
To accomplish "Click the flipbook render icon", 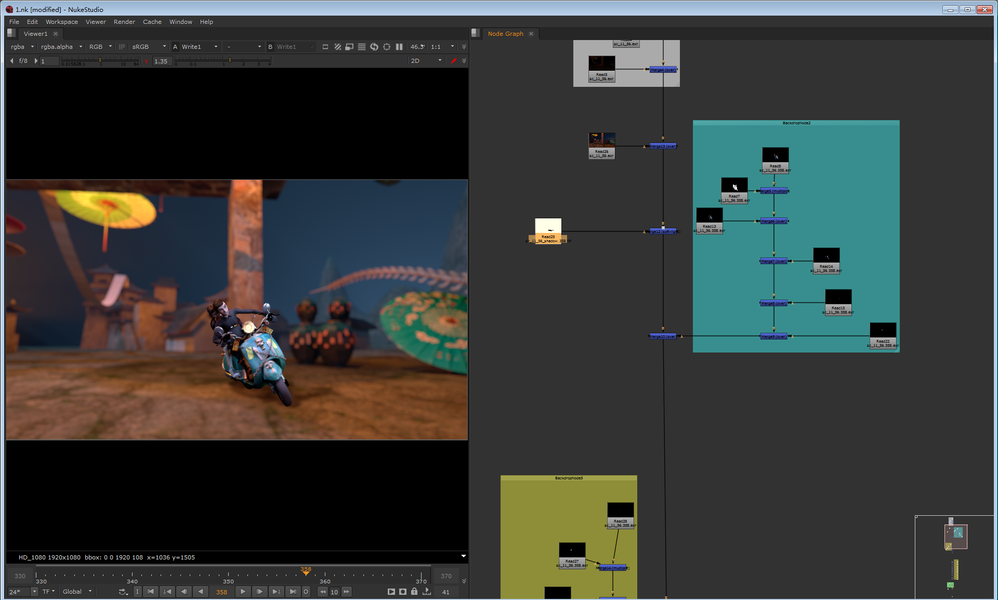I will pyautogui.click(x=391, y=592).
